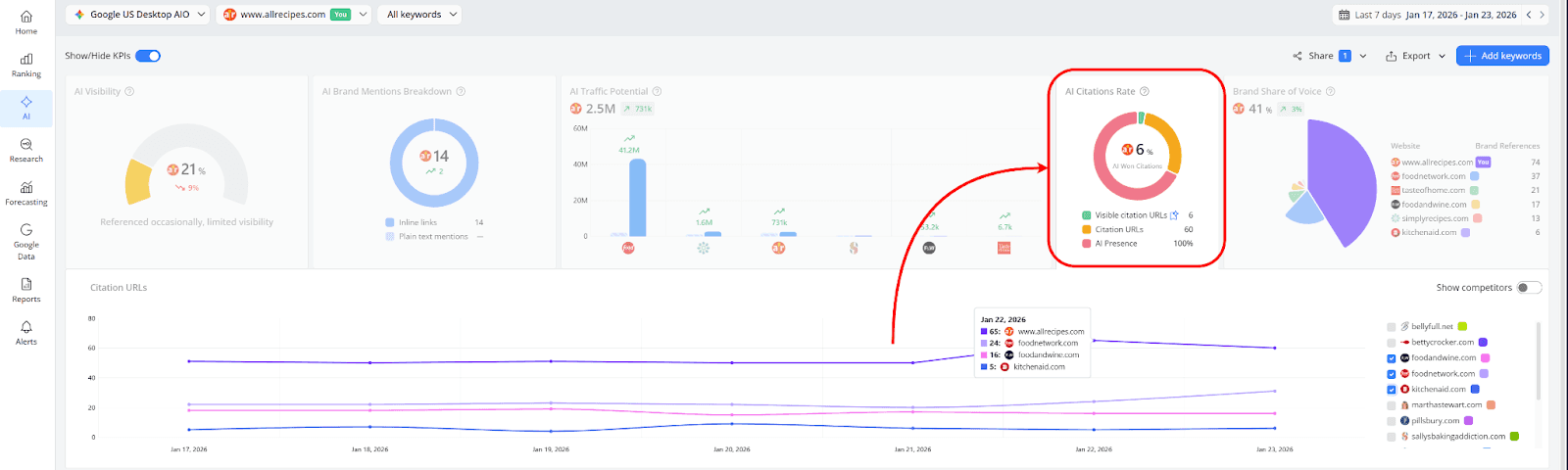Check the marthastewart.com checkbox

click(1392, 405)
